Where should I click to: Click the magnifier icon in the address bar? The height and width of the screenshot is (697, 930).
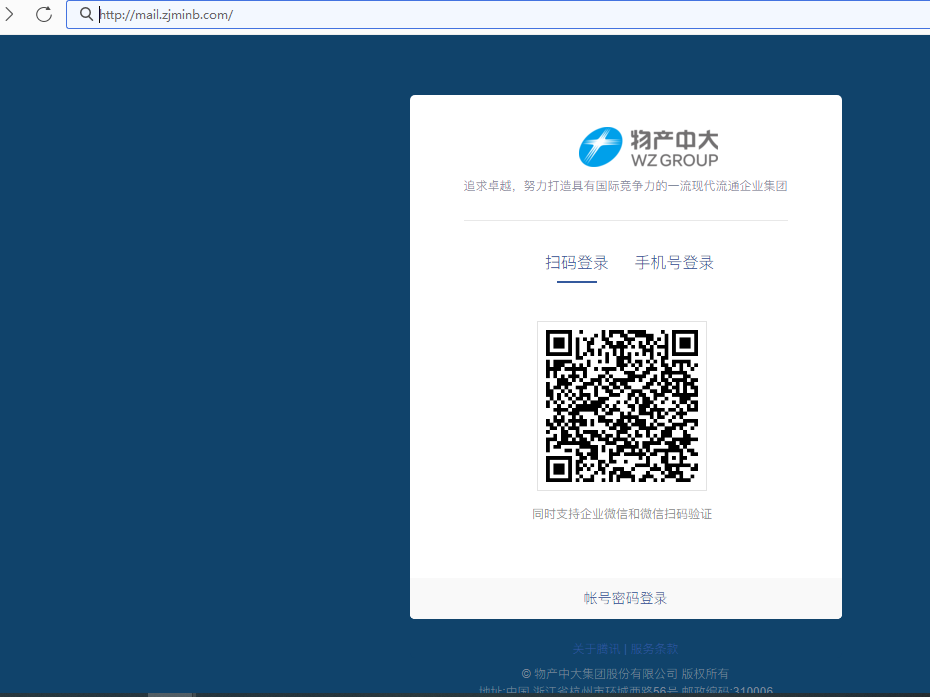(86, 14)
